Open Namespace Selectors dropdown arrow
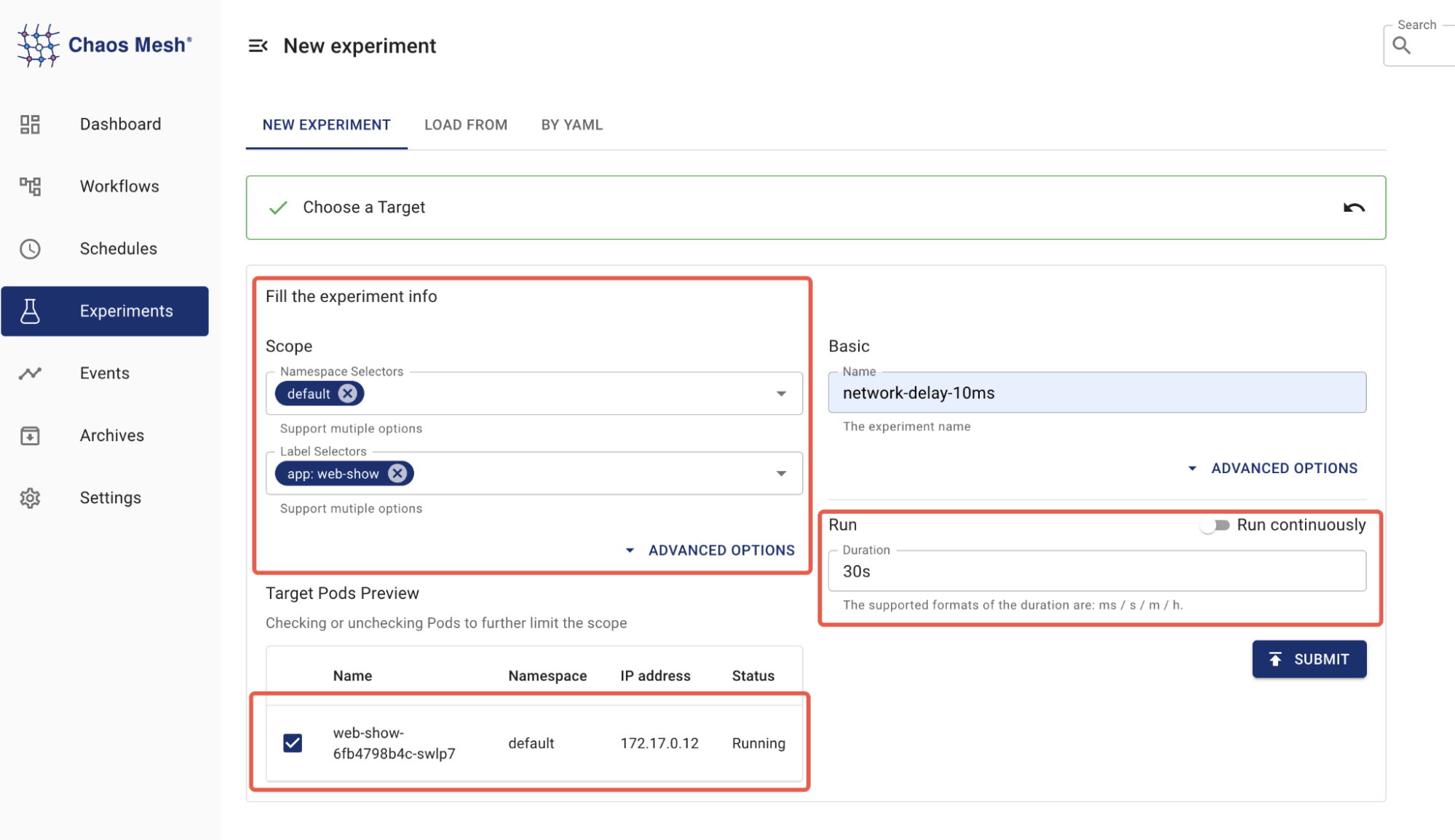Screen dimensions: 1455x840 [781, 394]
